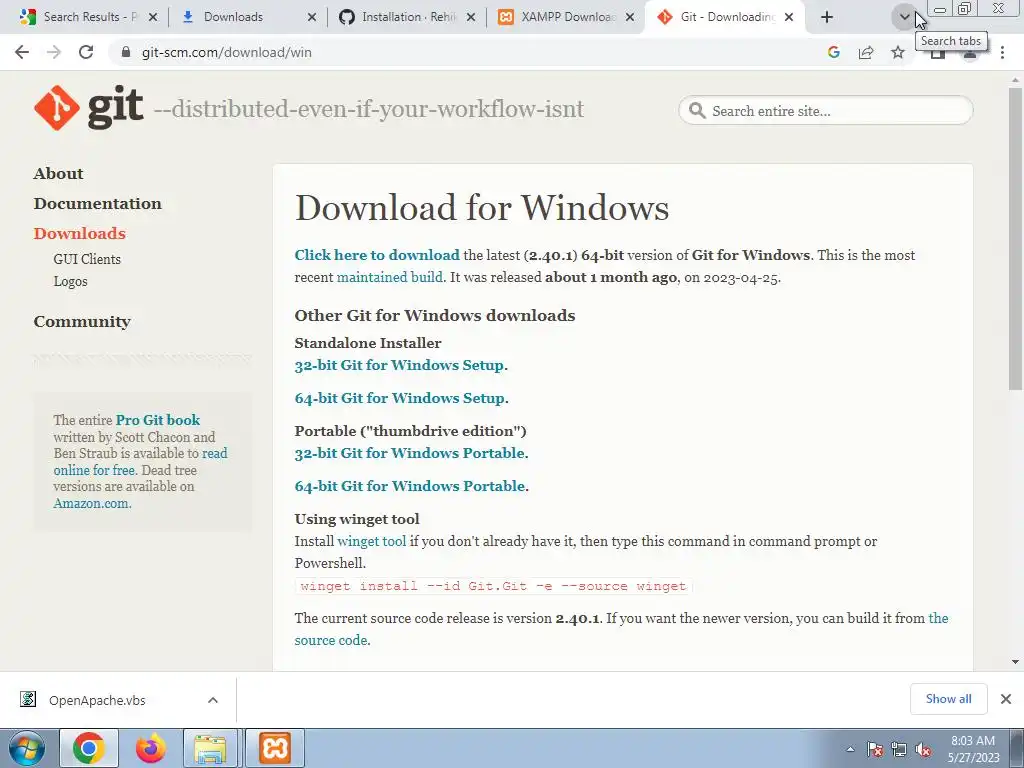Reload the page with the refresh icon
The image size is (1024, 768).
coord(86,52)
